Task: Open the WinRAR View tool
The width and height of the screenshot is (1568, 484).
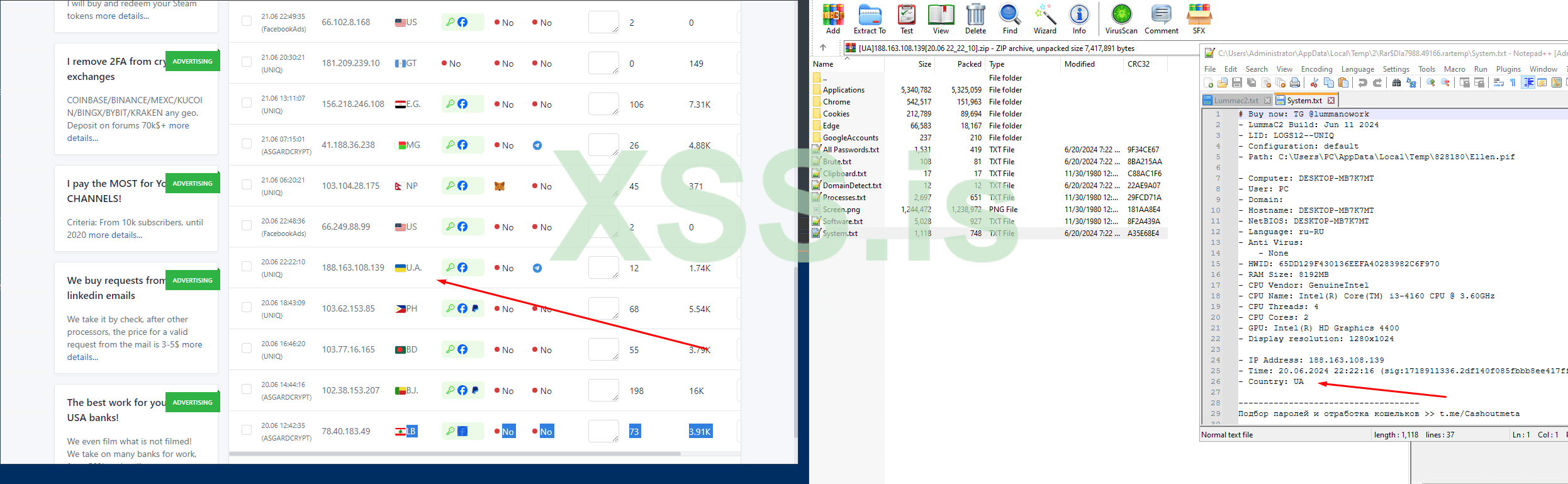Action: pyautogui.click(x=941, y=19)
